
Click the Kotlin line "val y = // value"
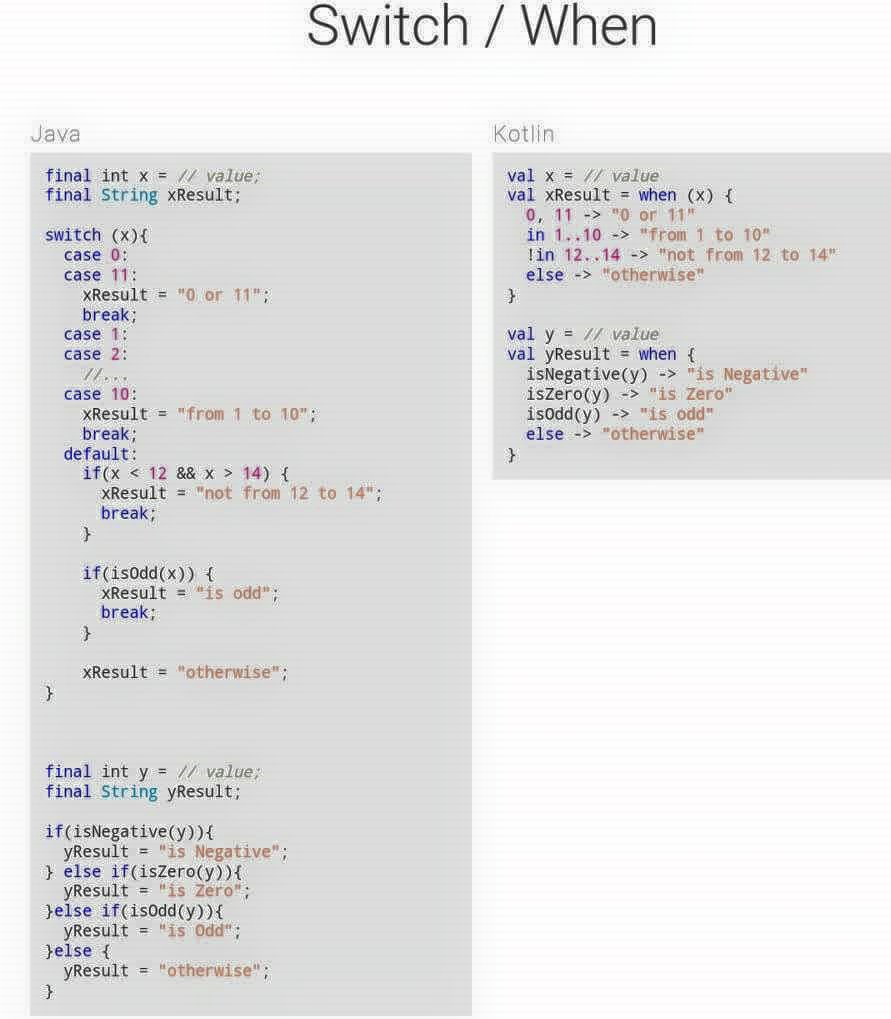[583, 334]
